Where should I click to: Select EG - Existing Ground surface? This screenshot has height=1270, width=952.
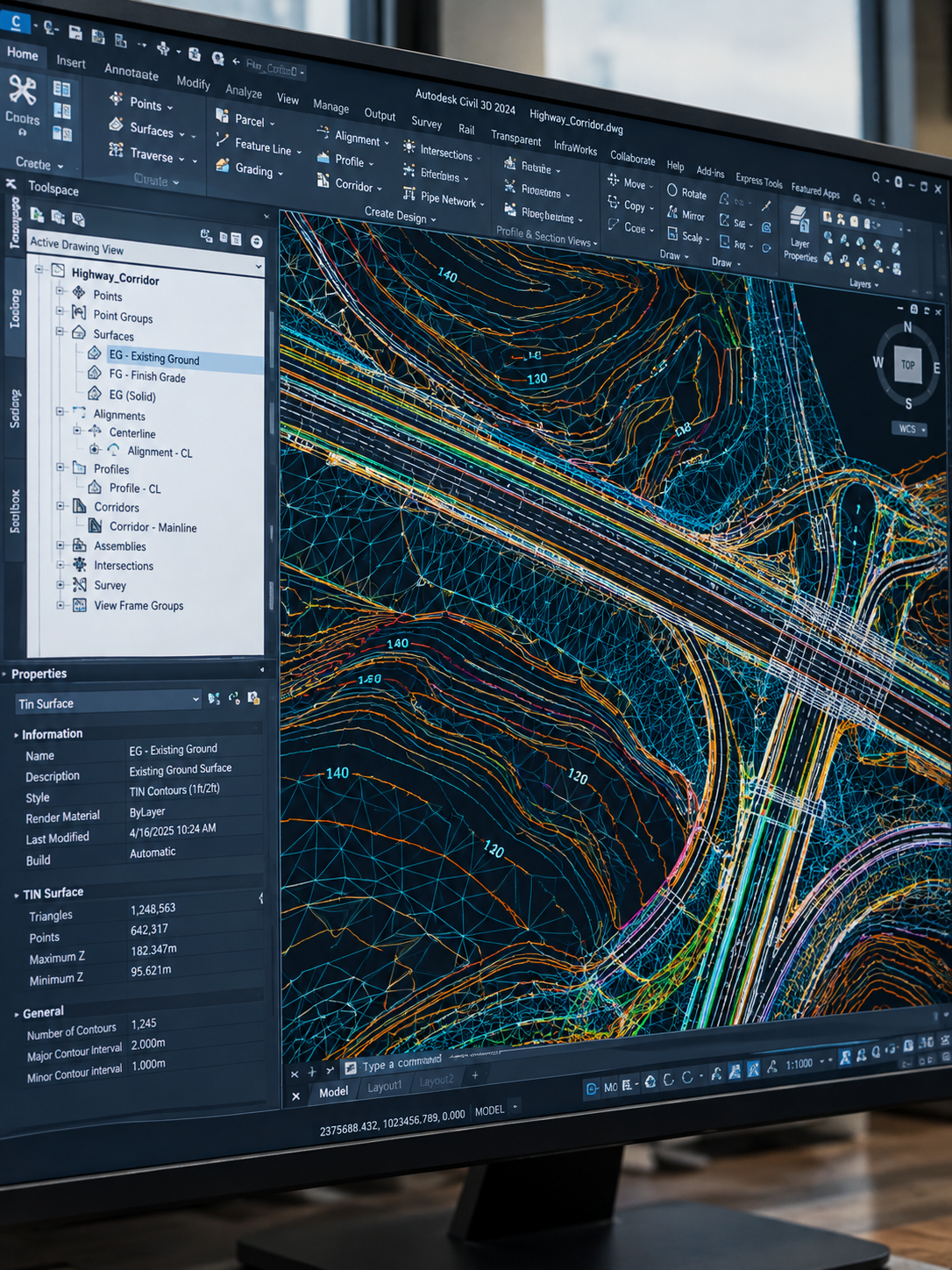pyautogui.click(x=154, y=357)
